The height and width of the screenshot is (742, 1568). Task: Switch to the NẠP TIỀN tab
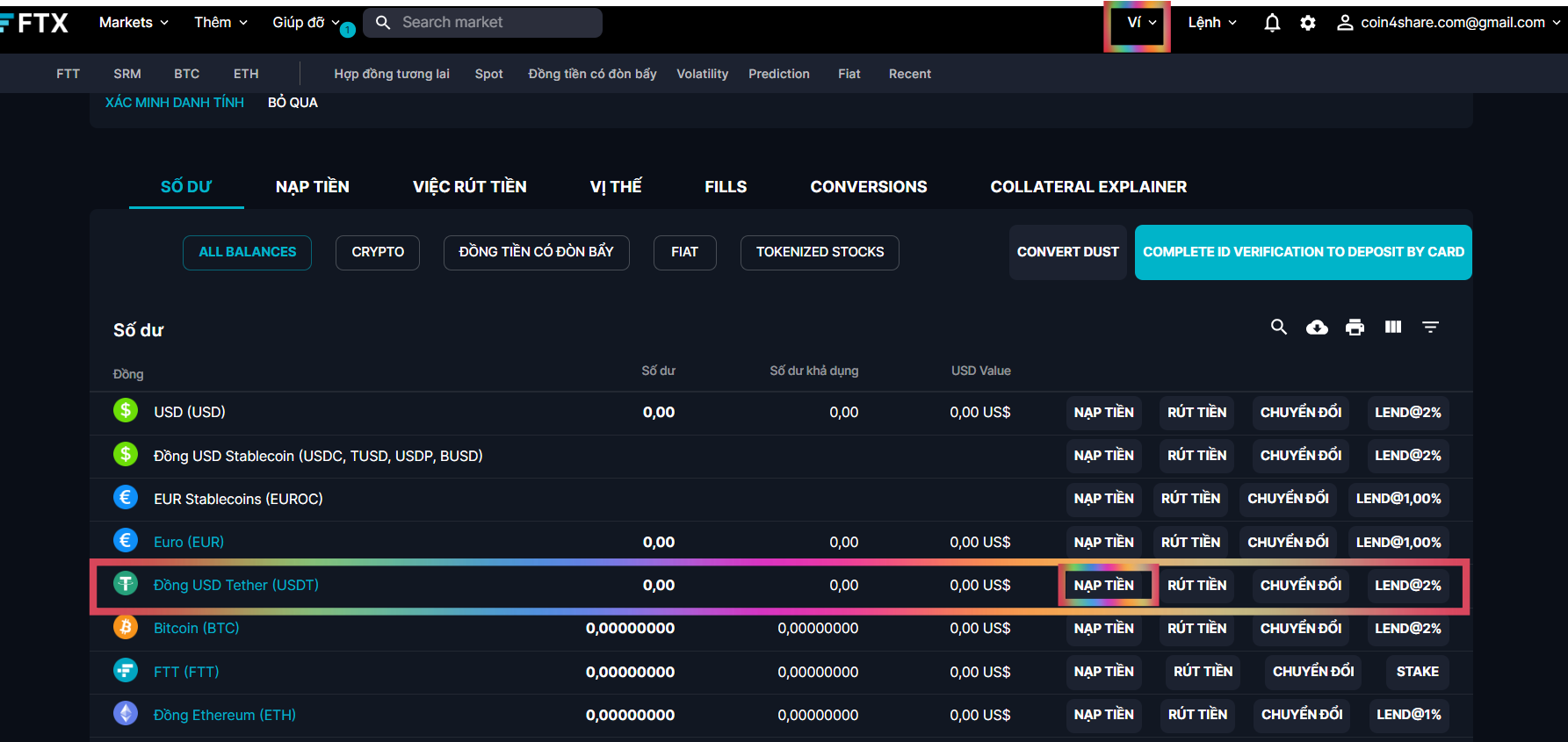(x=313, y=186)
